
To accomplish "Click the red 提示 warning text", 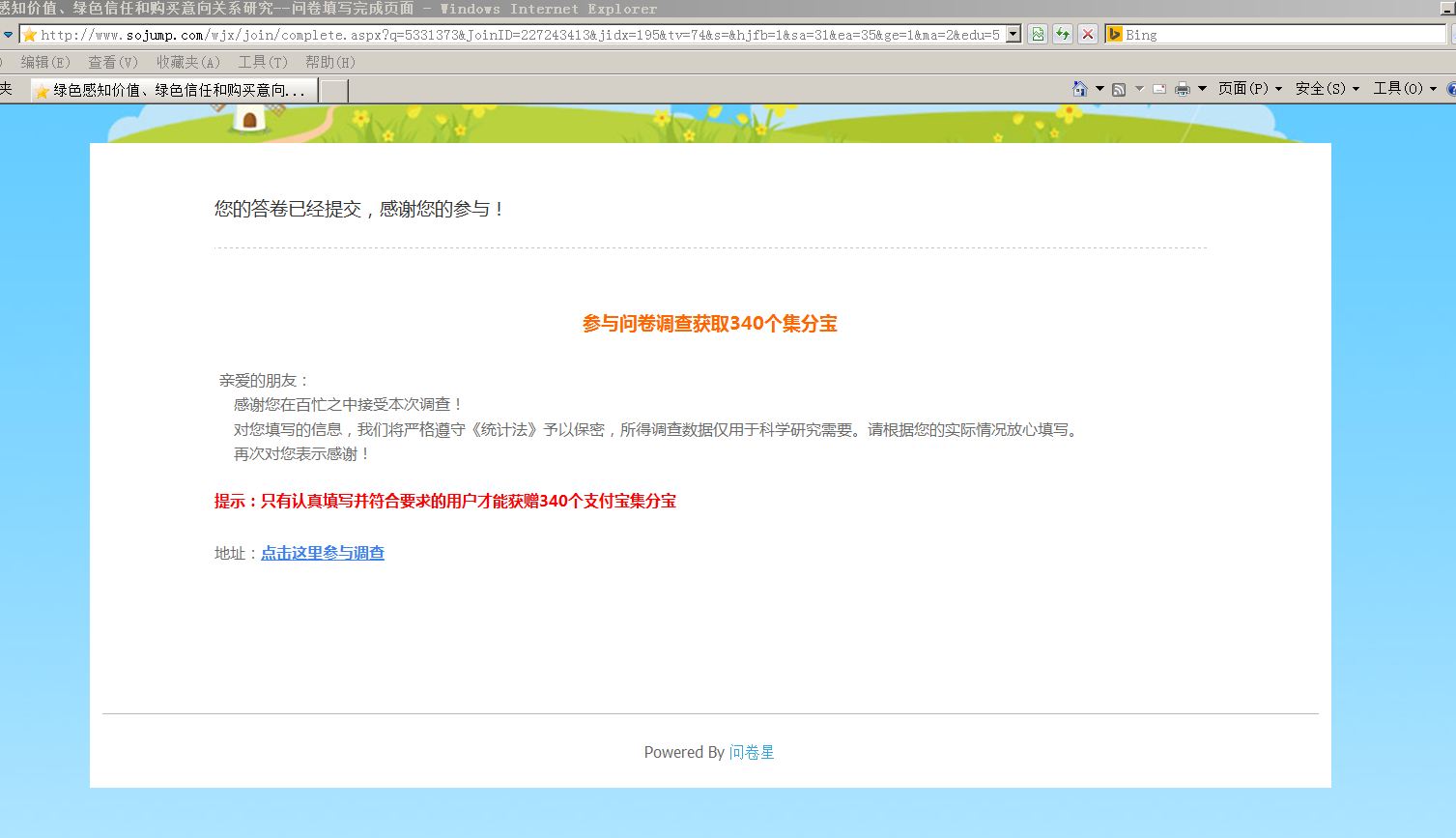I will (445, 501).
